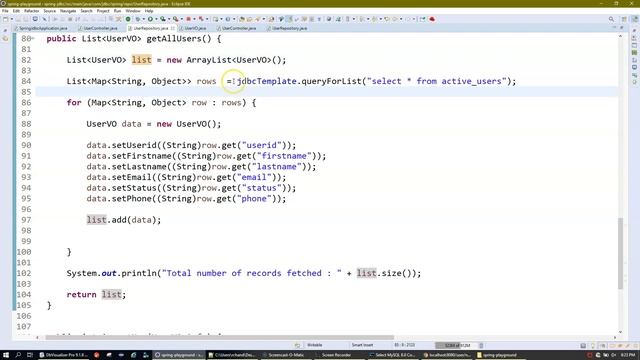640x360 pixels.
Task: Open the Window menu
Action: pyautogui.click(x=133, y=11)
